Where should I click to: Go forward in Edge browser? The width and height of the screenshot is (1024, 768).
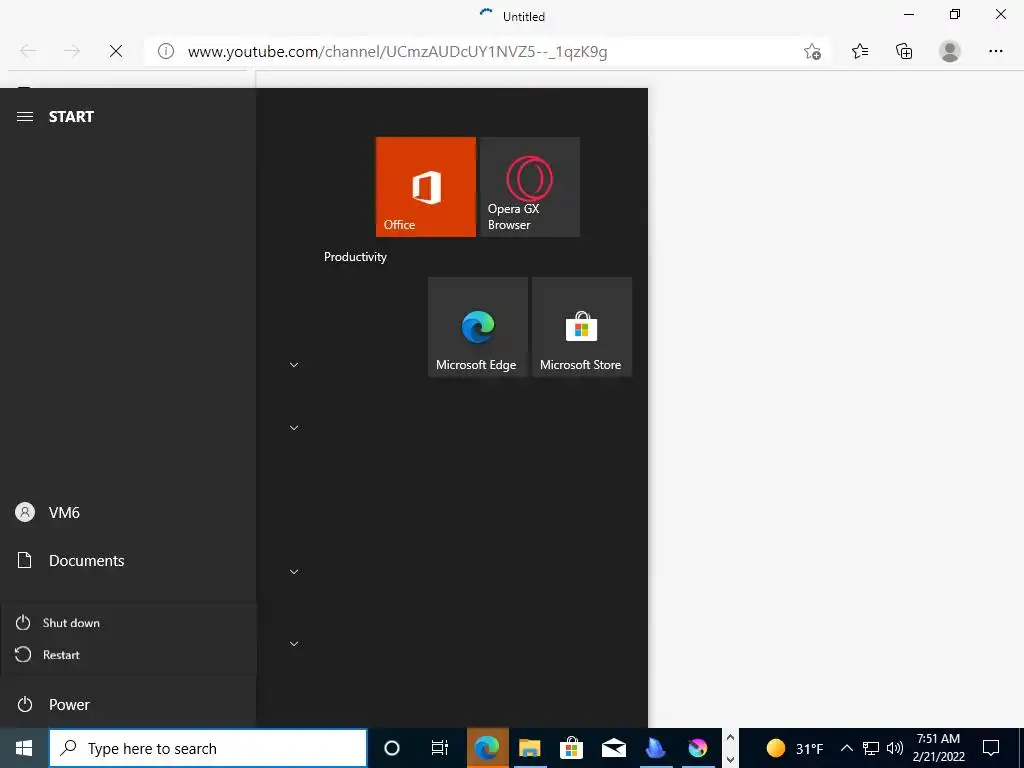coord(72,51)
